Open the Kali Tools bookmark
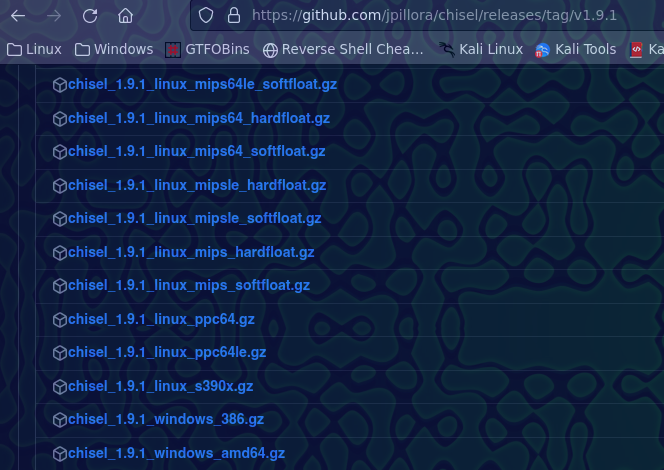The image size is (664, 470). [x=575, y=50]
